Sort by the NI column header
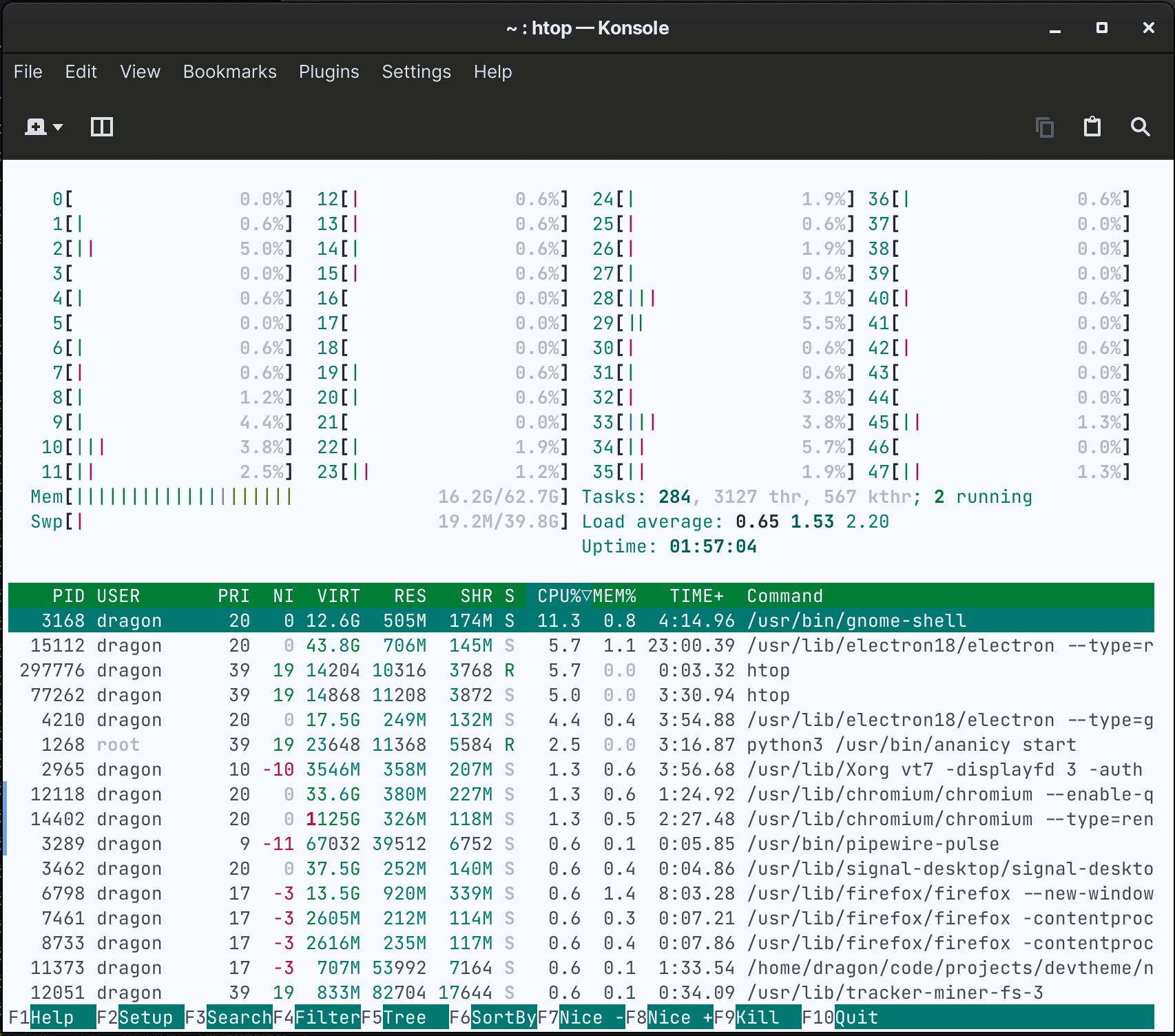This screenshot has height=1036, width=1175. pos(284,596)
